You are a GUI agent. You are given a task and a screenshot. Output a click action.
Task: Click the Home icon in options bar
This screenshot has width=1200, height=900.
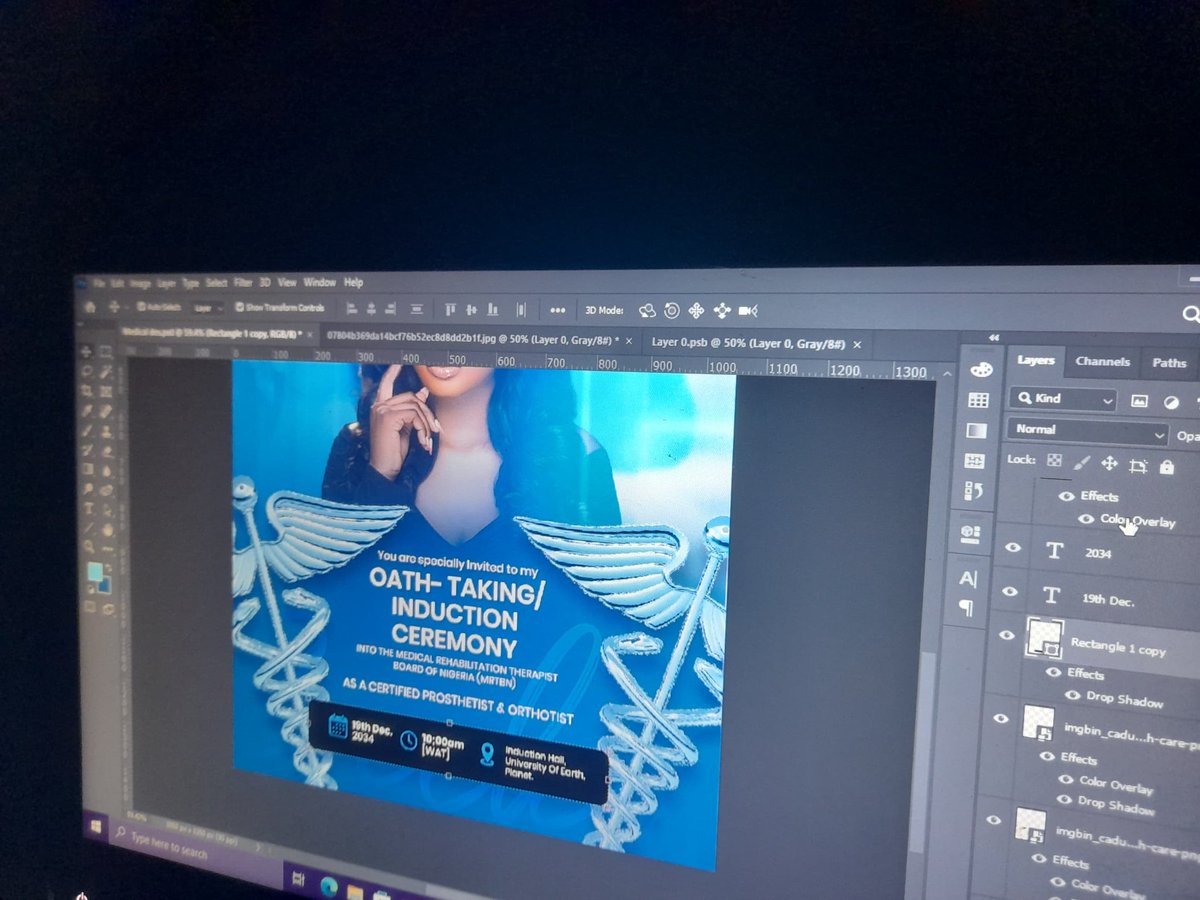click(x=90, y=307)
